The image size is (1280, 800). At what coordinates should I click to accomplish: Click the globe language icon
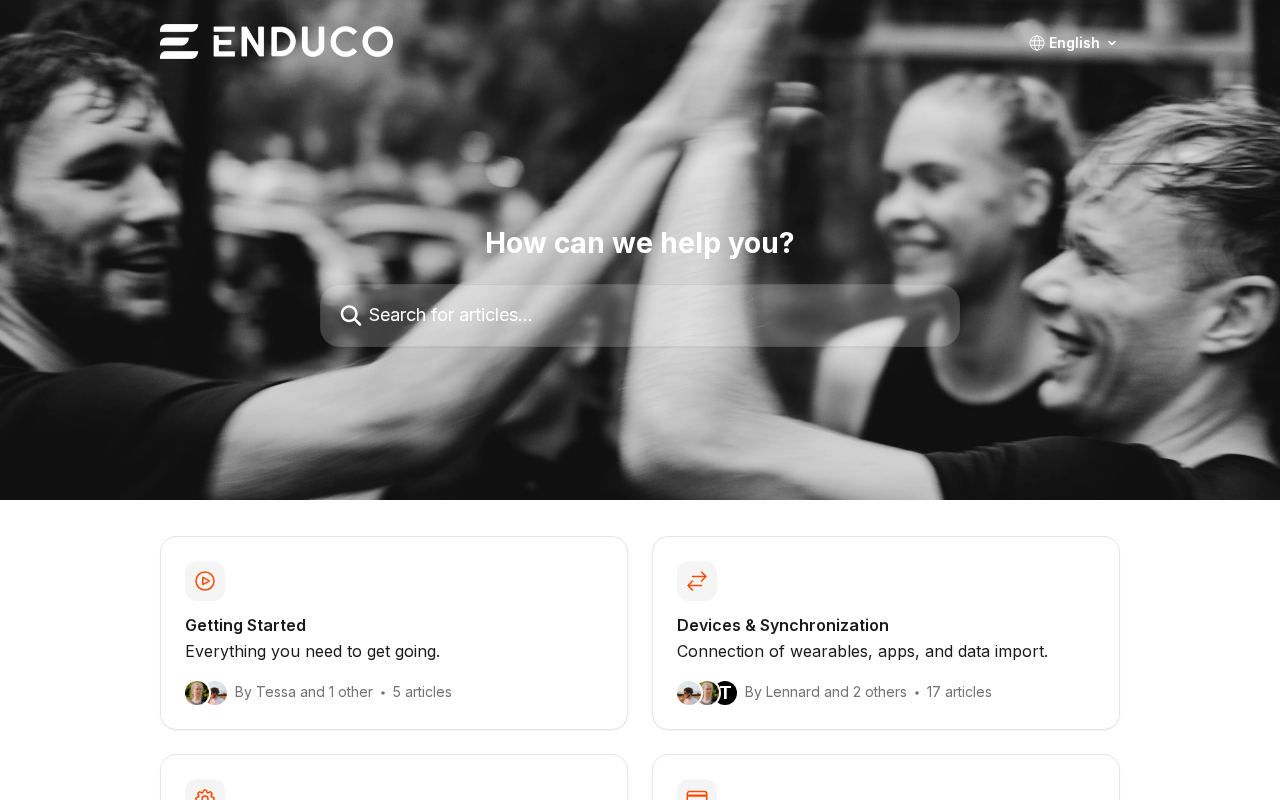1037,43
